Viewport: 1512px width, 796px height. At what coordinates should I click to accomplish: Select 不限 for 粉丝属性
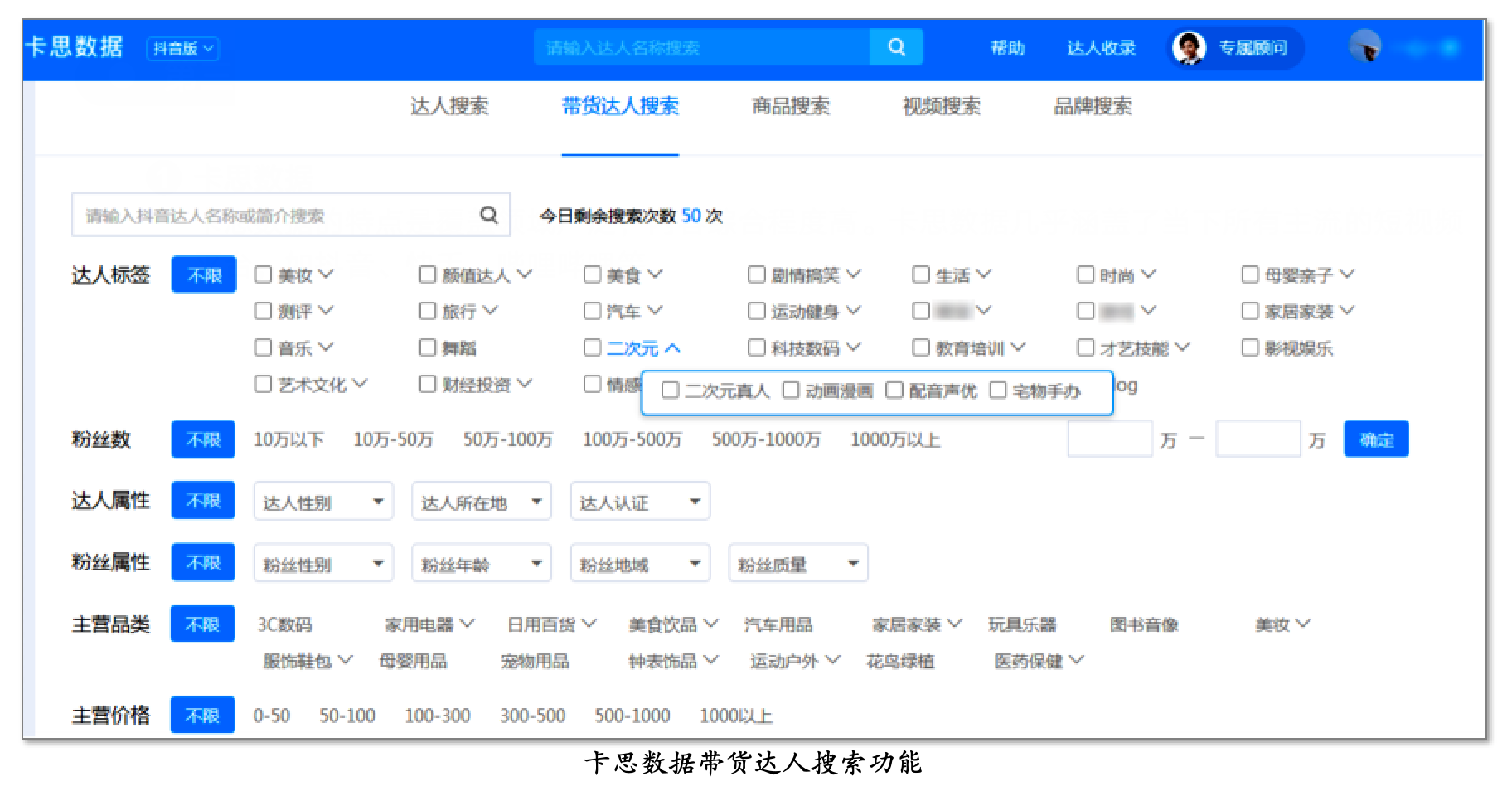(204, 563)
